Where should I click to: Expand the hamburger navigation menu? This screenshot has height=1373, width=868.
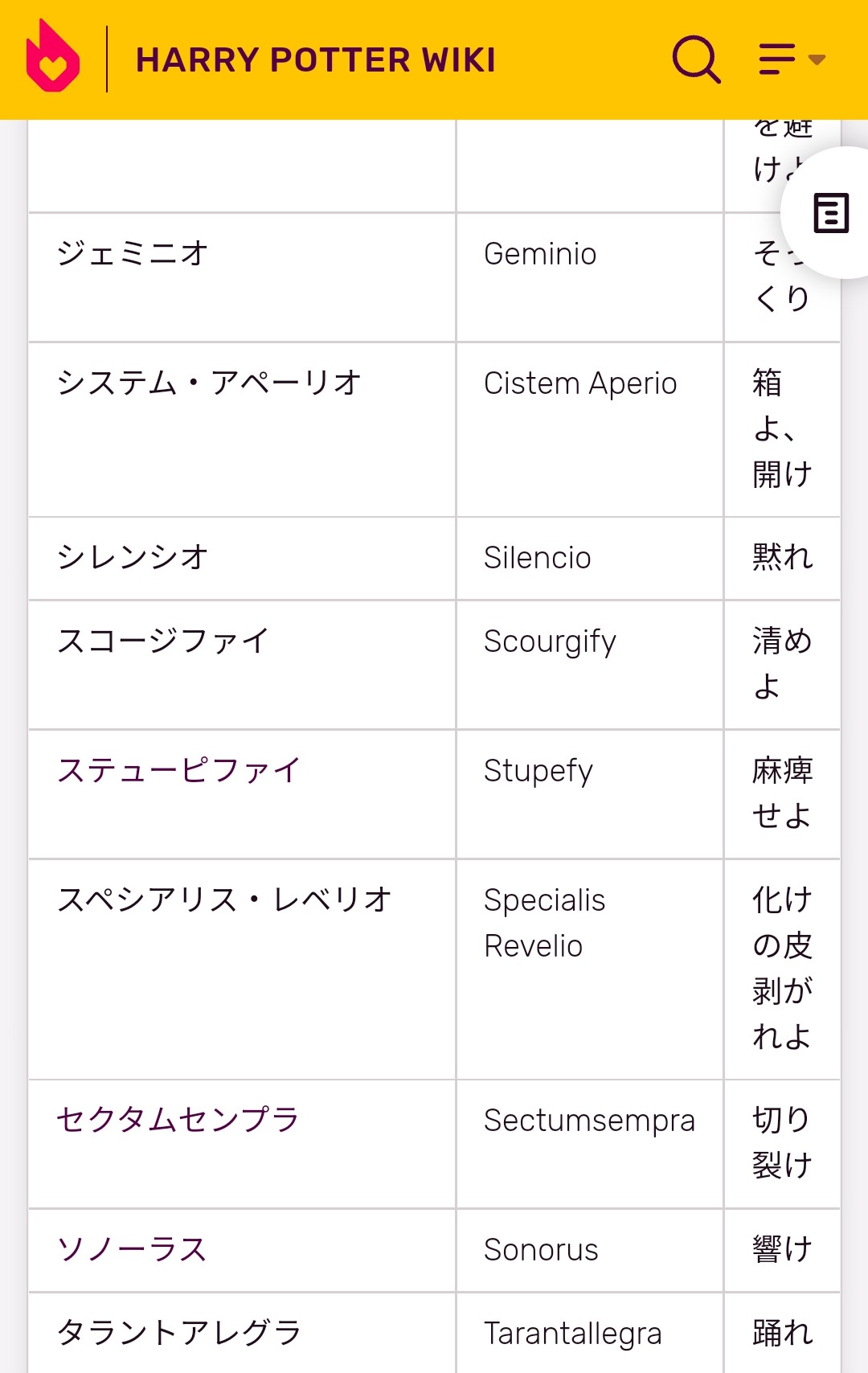click(x=792, y=59)
